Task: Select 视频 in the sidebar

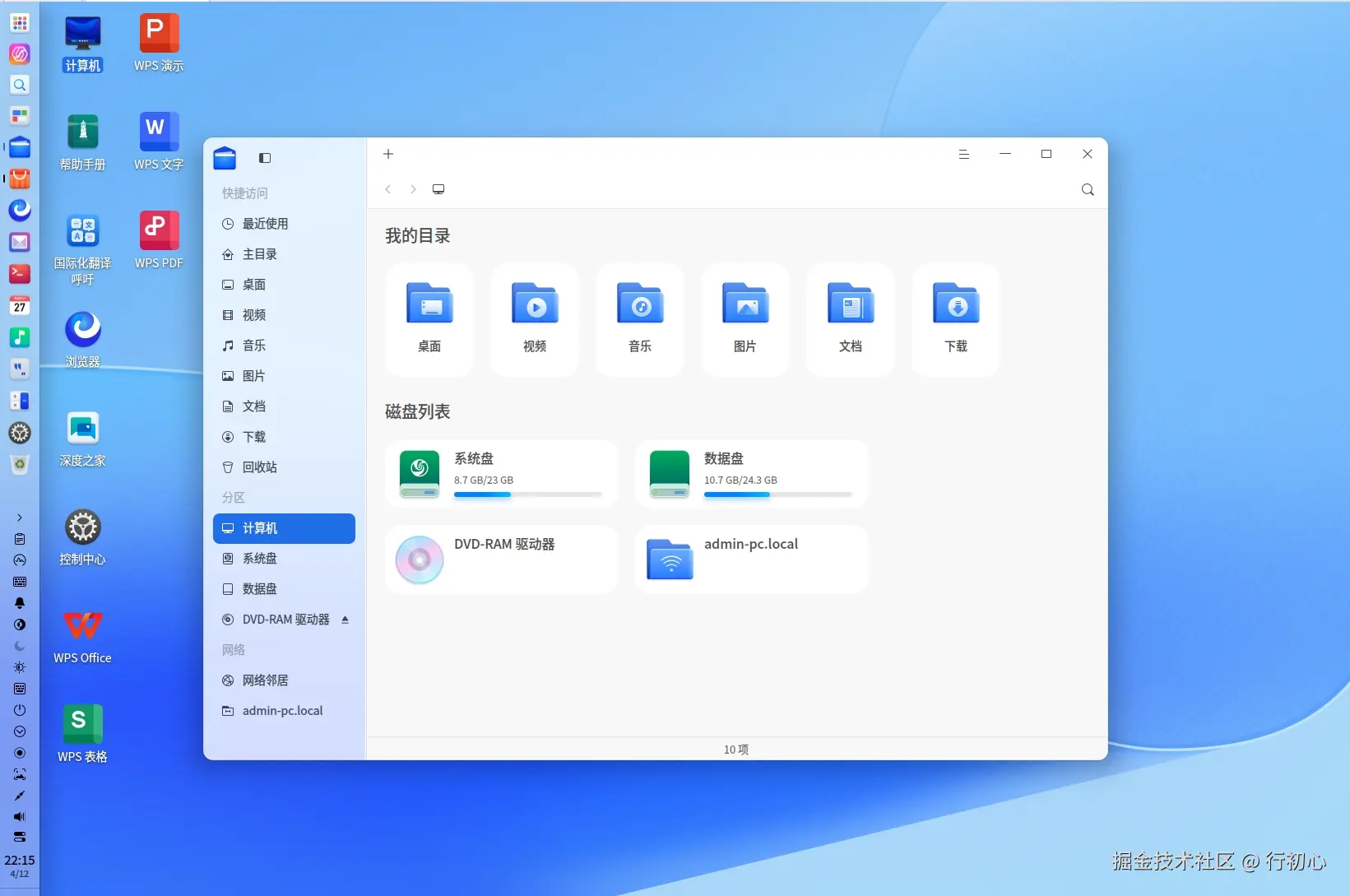Action: pyautogui.click(x=284, y=315)
